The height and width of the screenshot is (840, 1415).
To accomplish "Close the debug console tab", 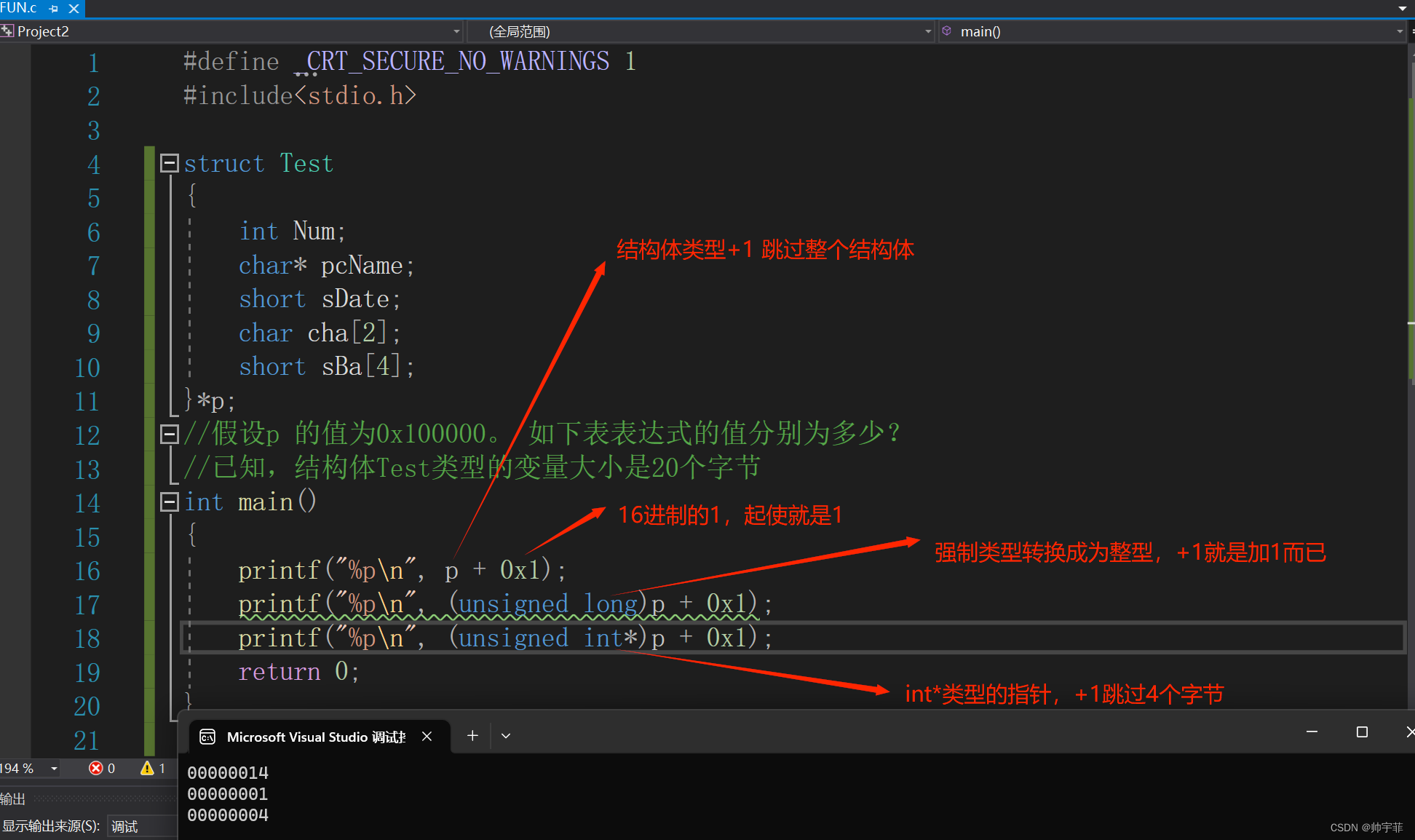I will tap(427, 737).
